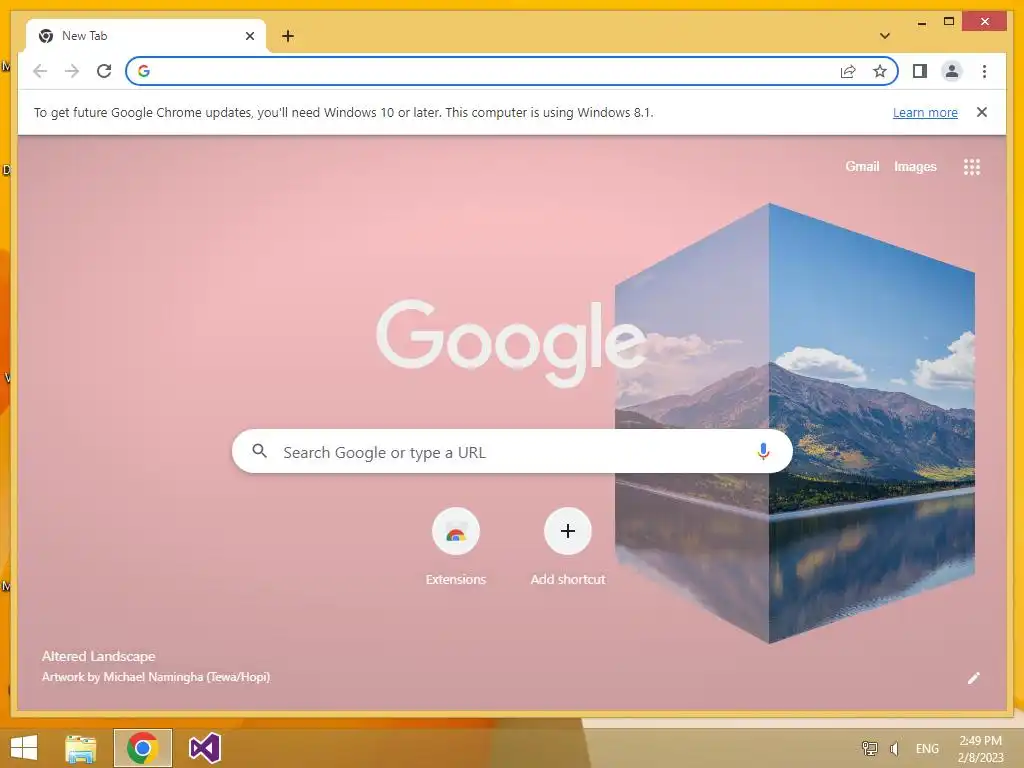Open File Explorer from the taskbar
The height and width of the screenshot is (768, 1024).
click(81, 748)
